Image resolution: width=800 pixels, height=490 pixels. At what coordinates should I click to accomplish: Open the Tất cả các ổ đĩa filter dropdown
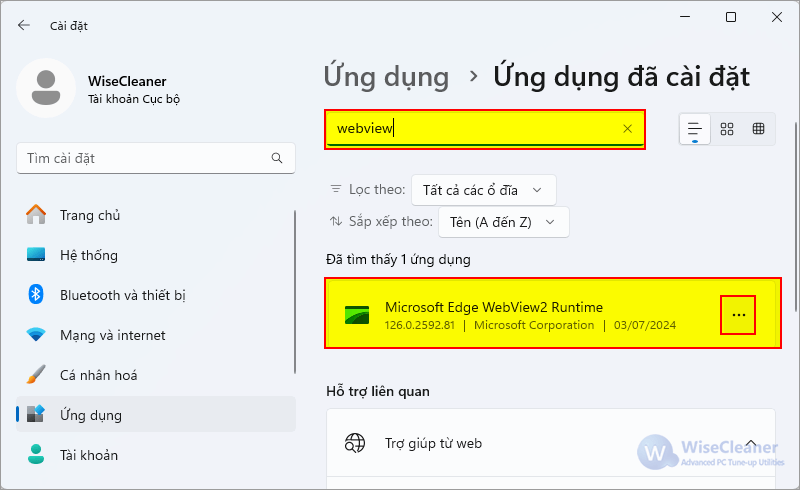(484, 190)
